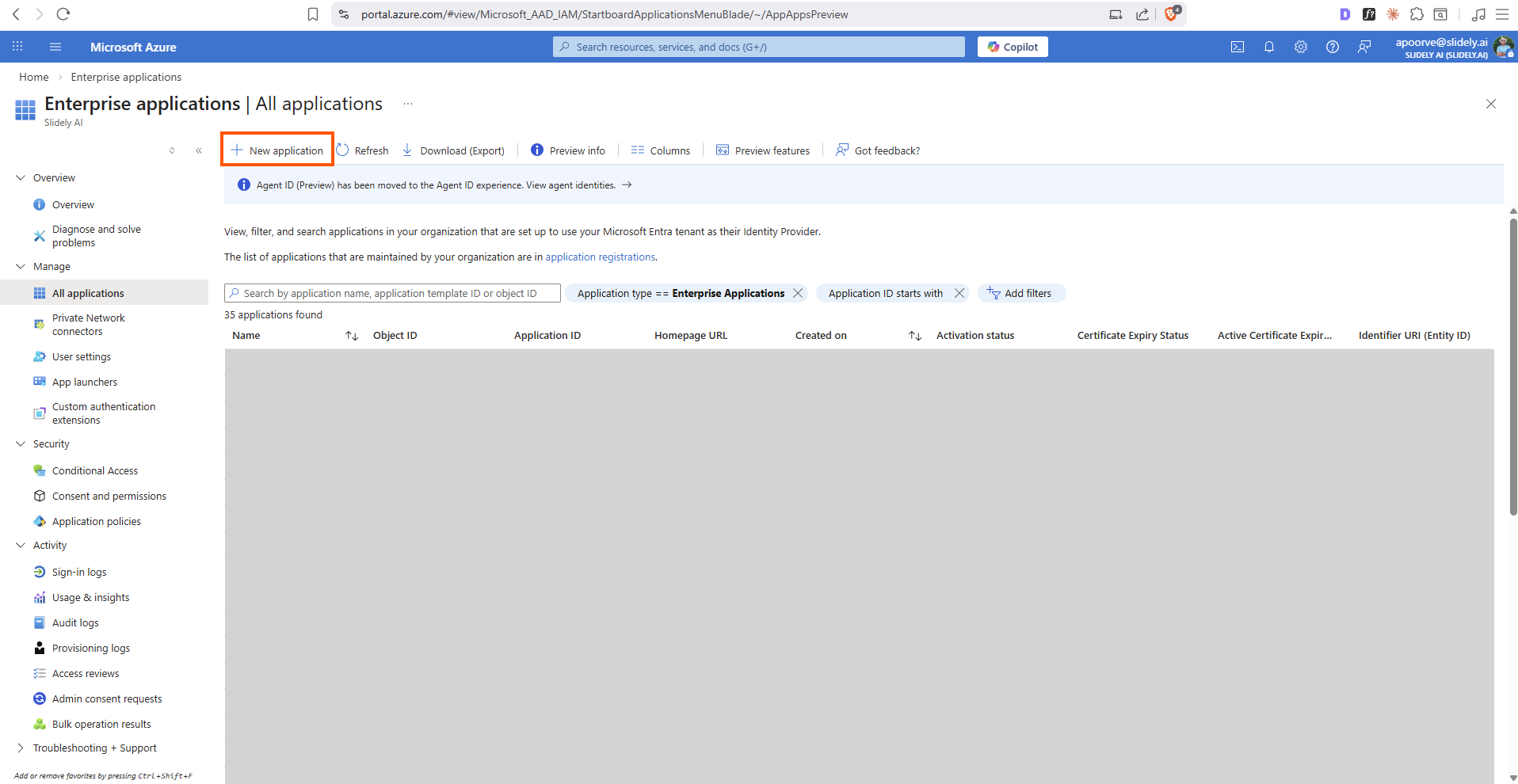Toggle expand/collapse all menu sections

pyautogui.click(x=172, y=150)
